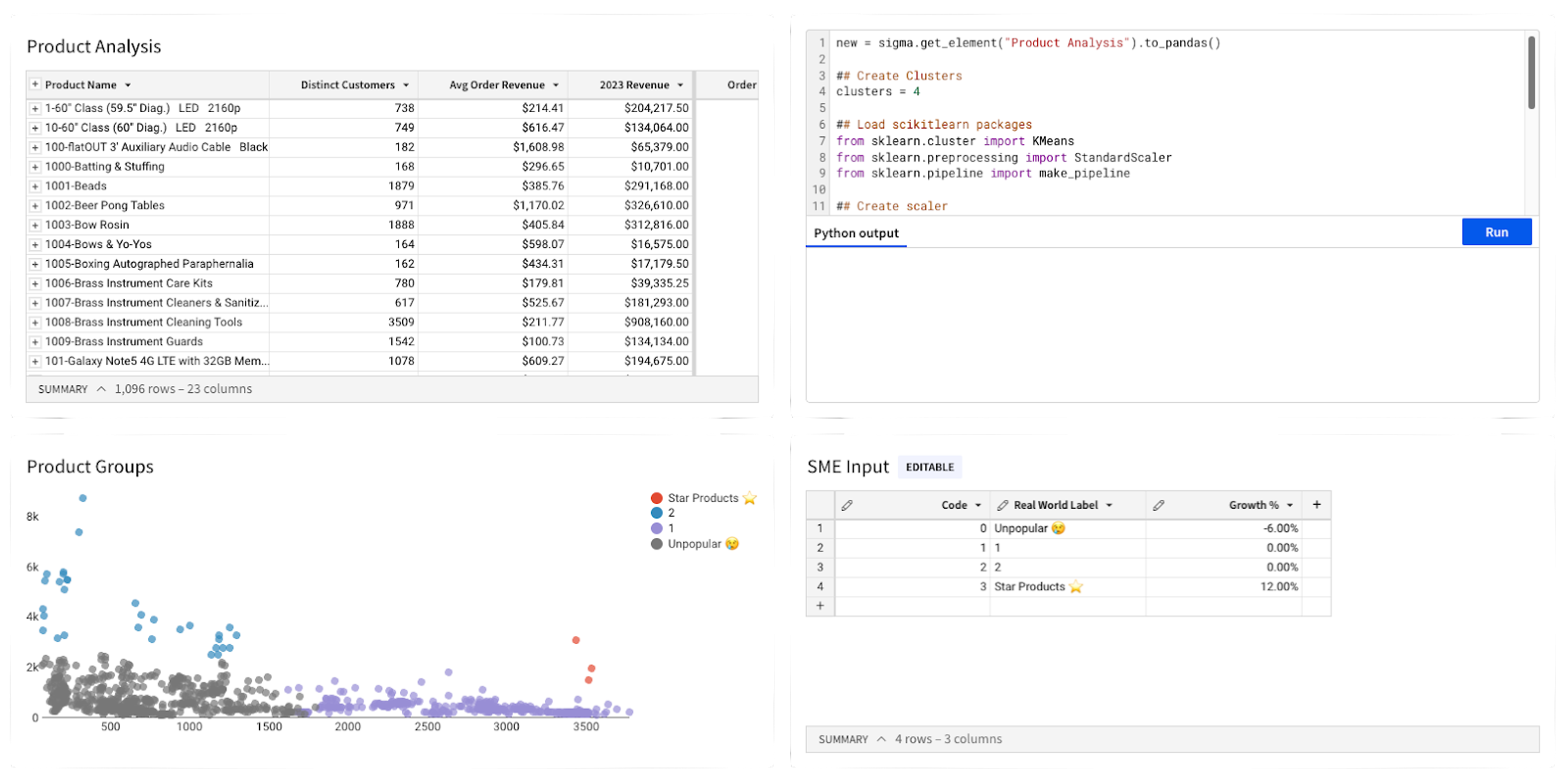Switch to the Python output tab

(856, 233)
